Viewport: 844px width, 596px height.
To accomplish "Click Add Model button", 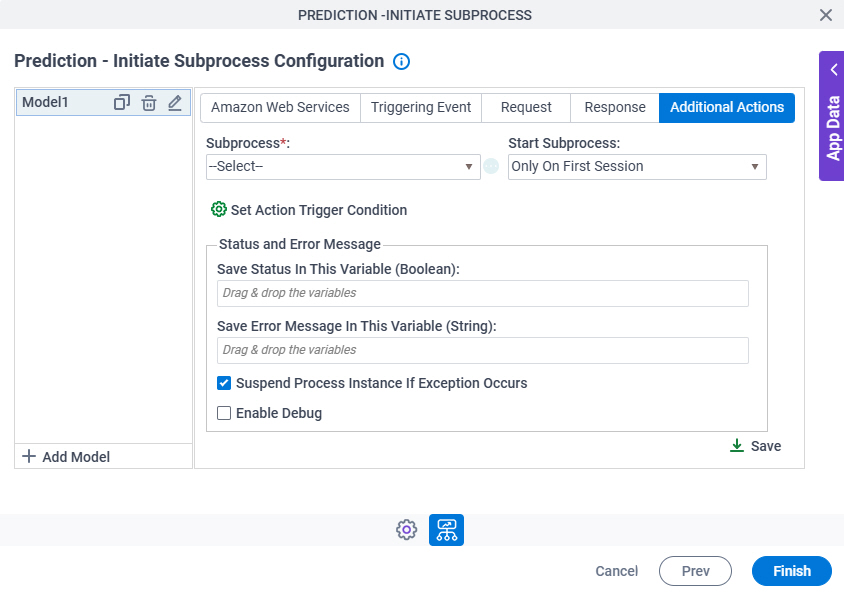I will click(66, 457).
